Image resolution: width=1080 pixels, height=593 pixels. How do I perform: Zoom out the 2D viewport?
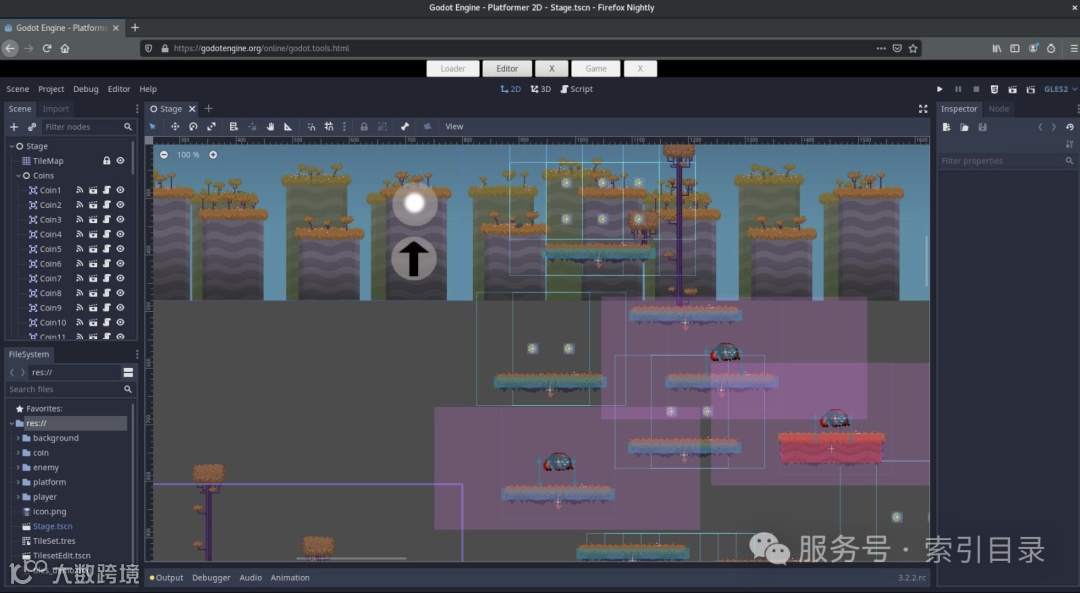pyautogui.click(x=164, y=155)
